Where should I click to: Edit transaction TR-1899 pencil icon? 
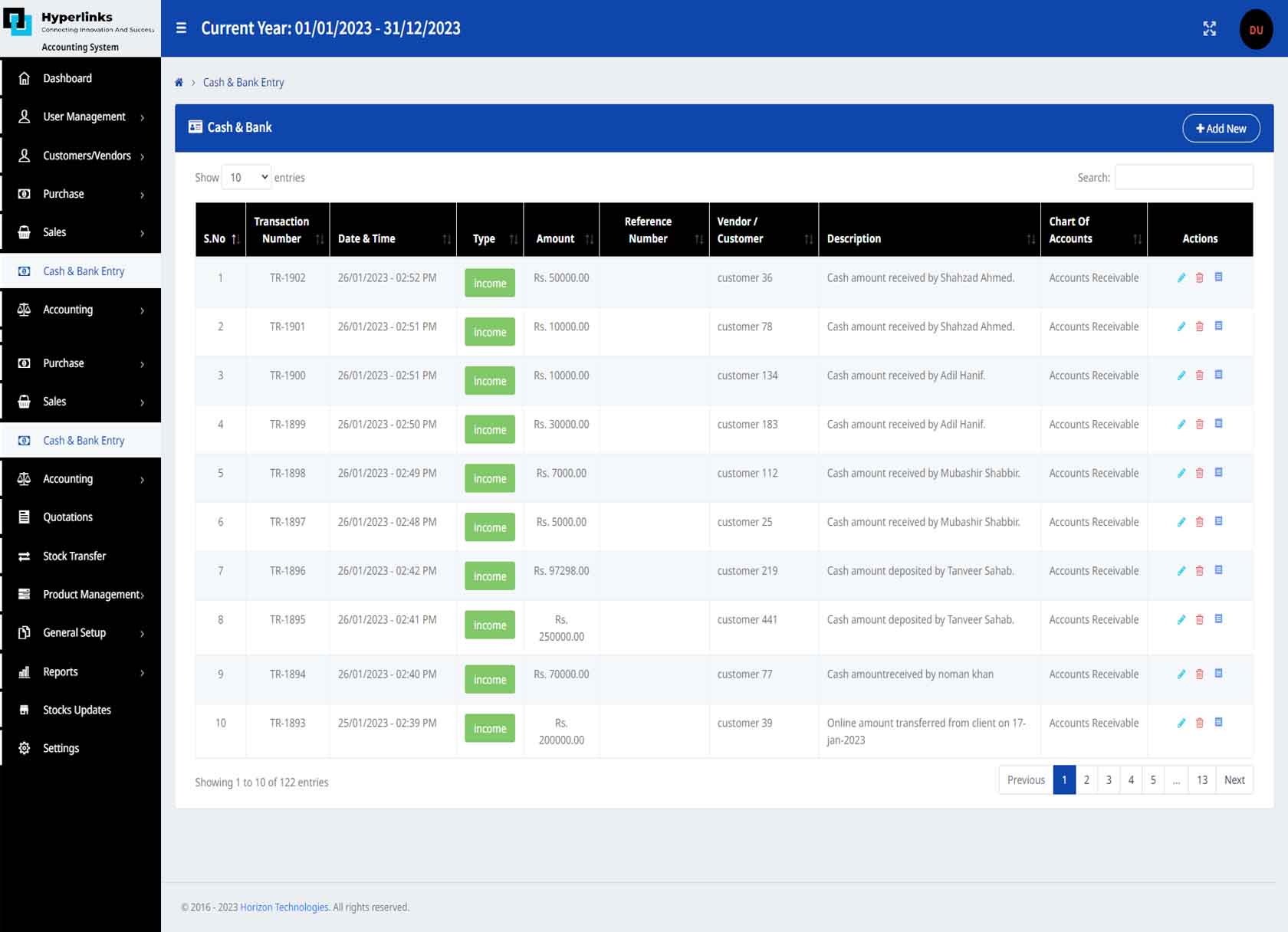click(1181, 424)
